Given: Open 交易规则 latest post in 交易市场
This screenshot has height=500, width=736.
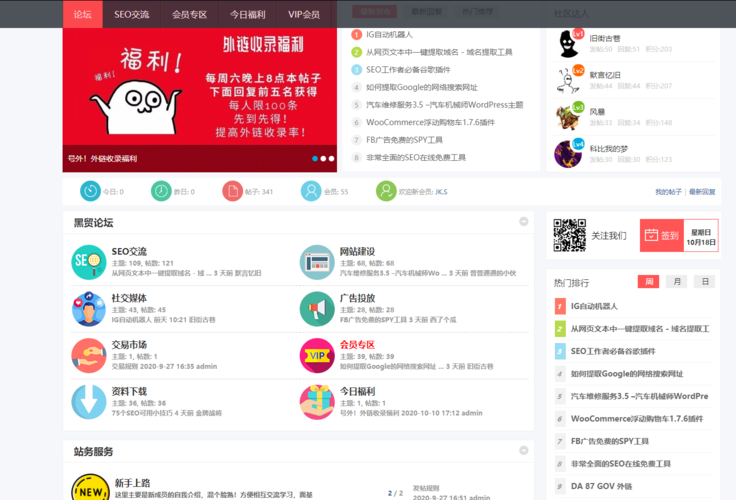Looking at the screenshot, I should click(124, 366).
